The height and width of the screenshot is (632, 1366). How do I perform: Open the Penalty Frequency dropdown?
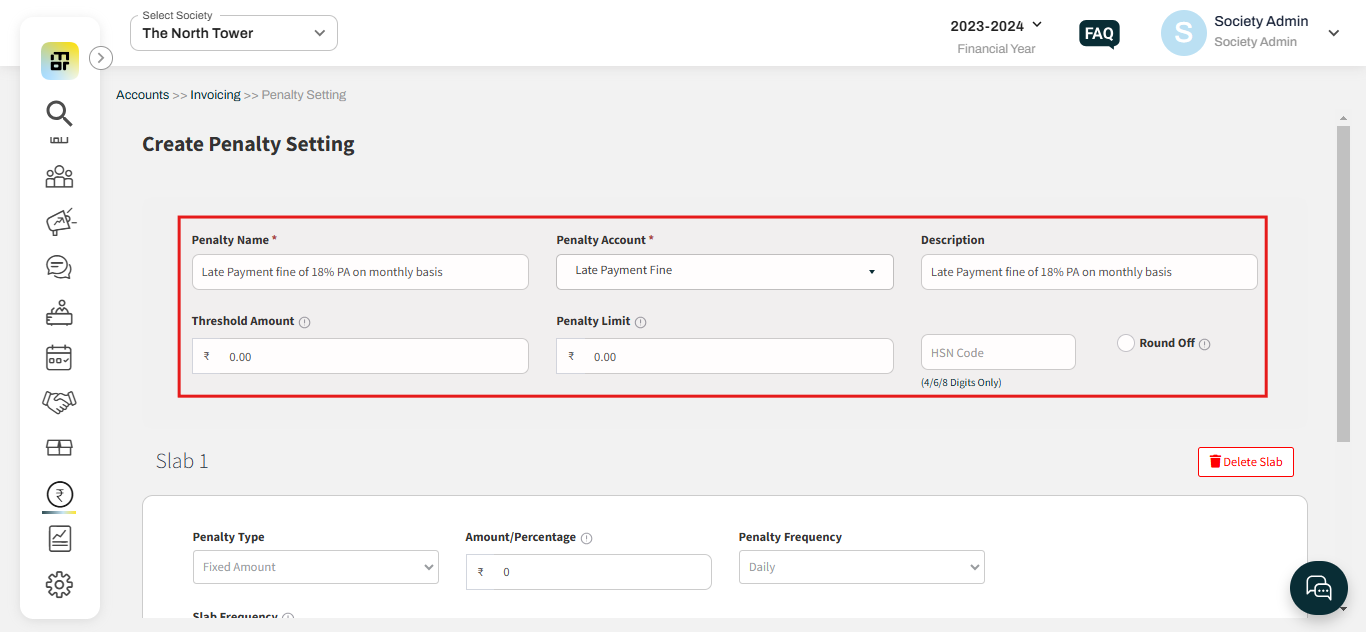[x=861, y=567]
